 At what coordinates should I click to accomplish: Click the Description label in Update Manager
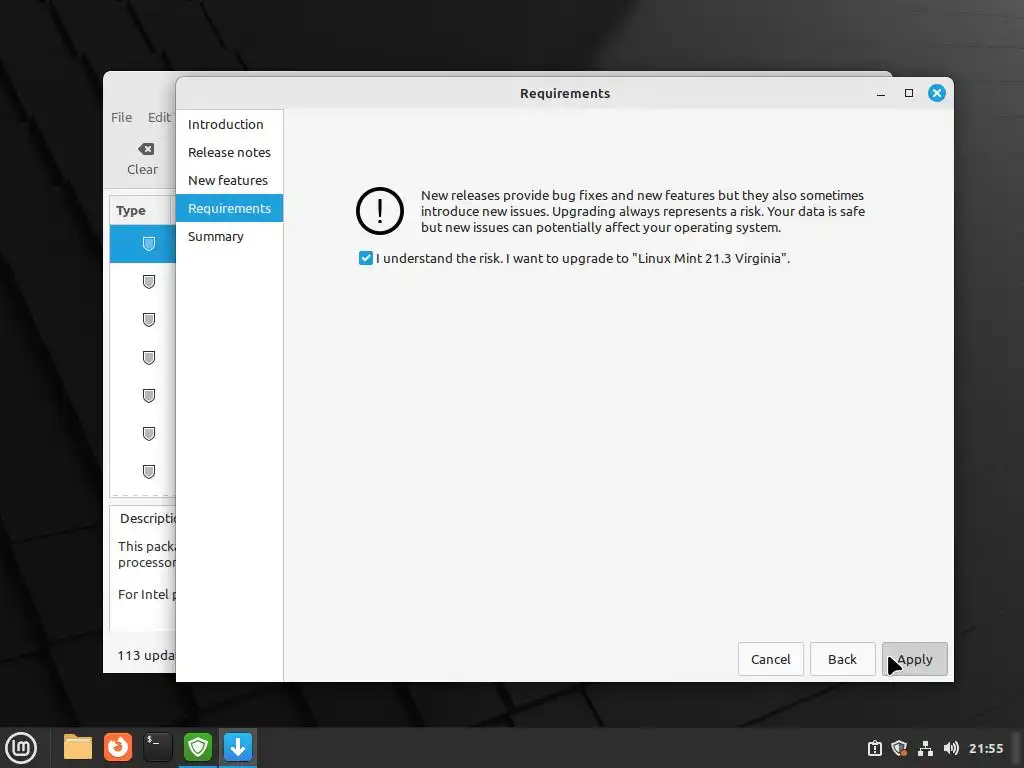click(x=148, y=518)
